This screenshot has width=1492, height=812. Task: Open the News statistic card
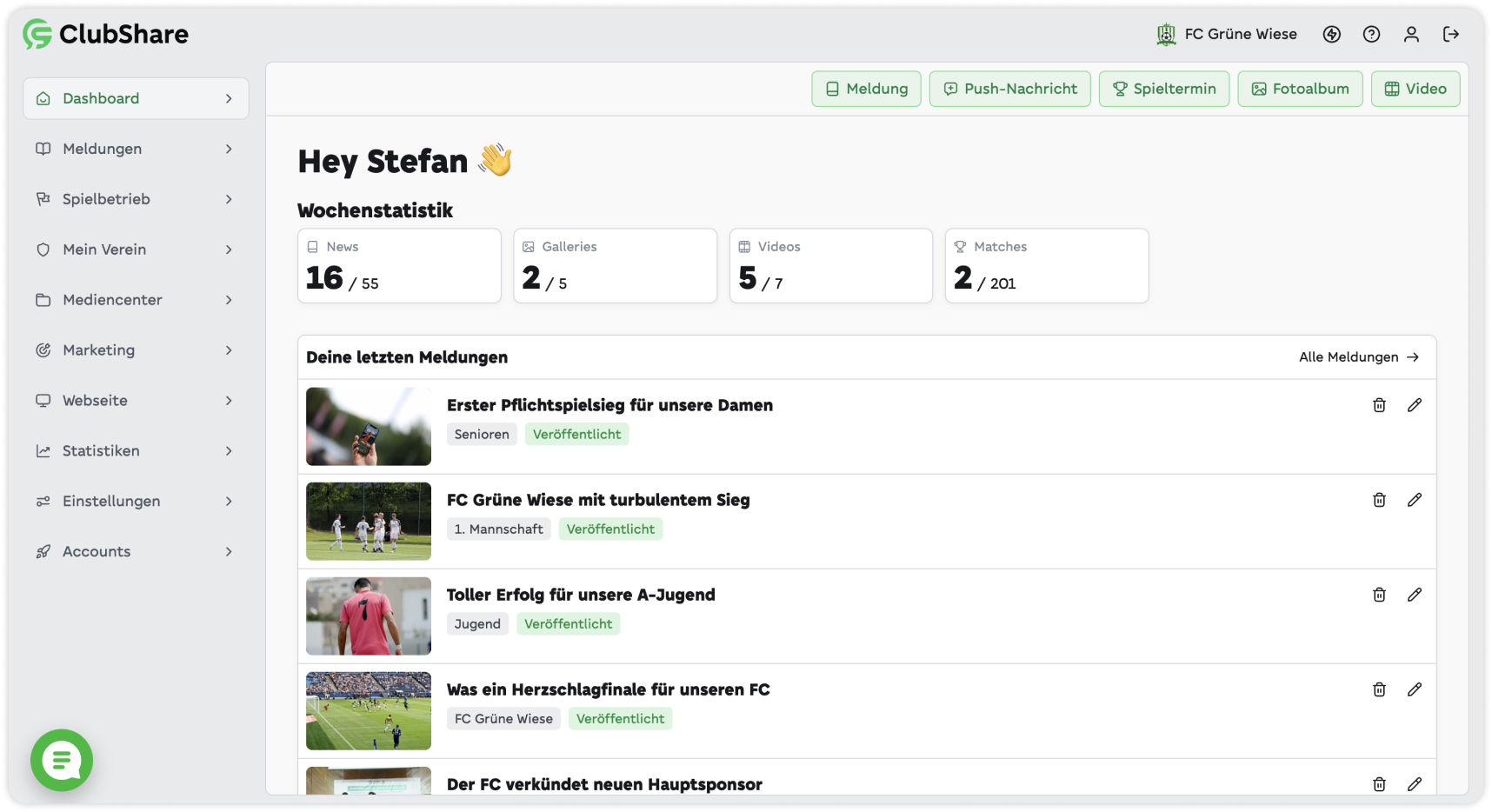pyautogui.click(x=399, y=266)
